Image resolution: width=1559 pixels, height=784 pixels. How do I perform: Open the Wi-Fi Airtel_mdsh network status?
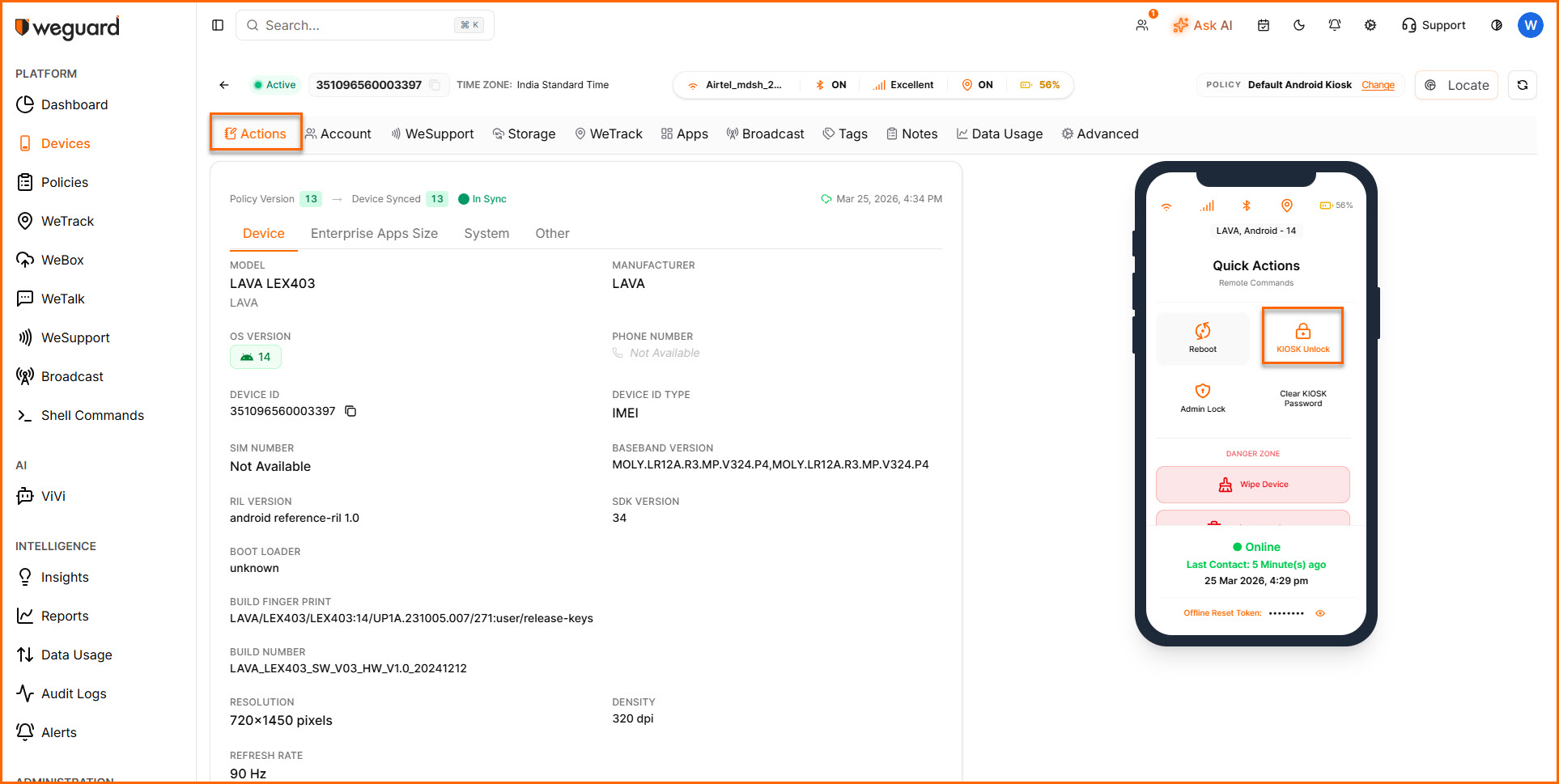735,85
